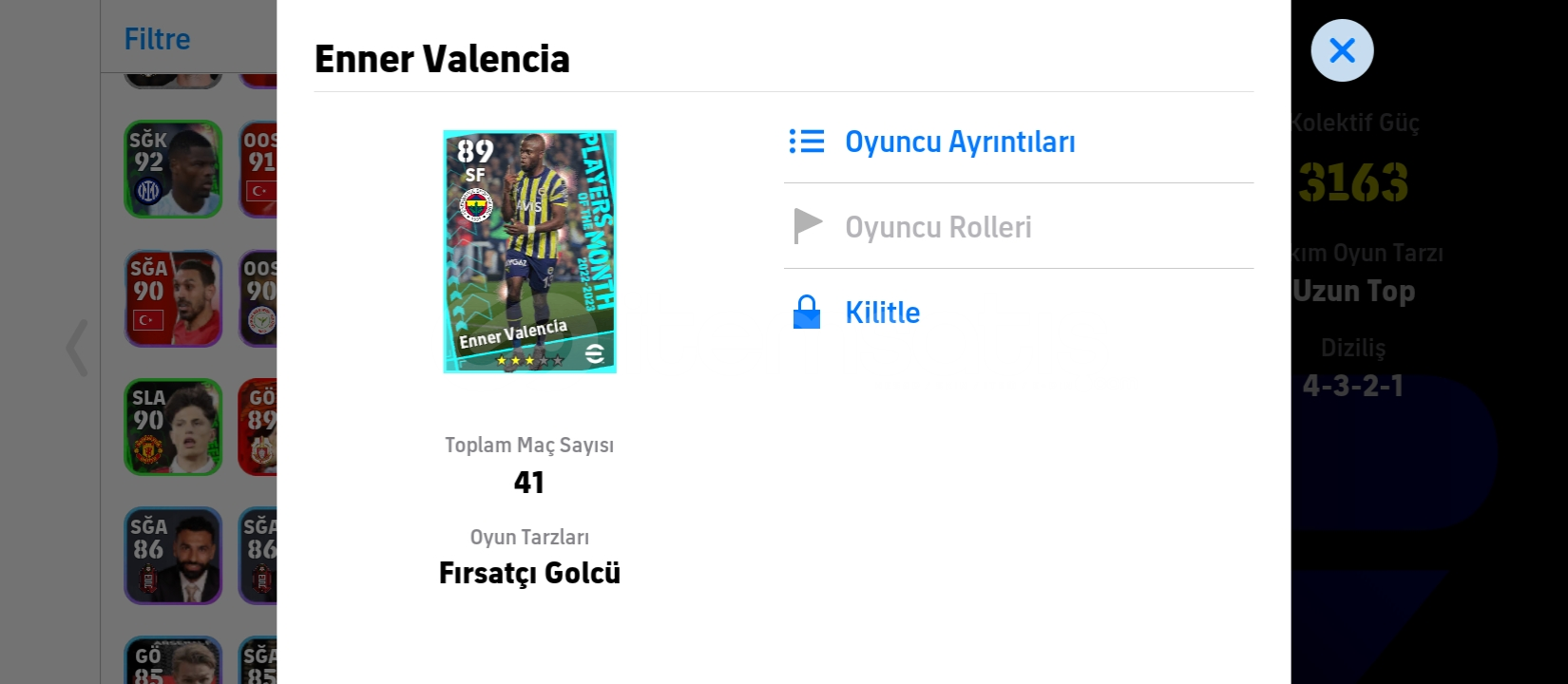Select the Oyuncu Rolleri option

[938, 227]
